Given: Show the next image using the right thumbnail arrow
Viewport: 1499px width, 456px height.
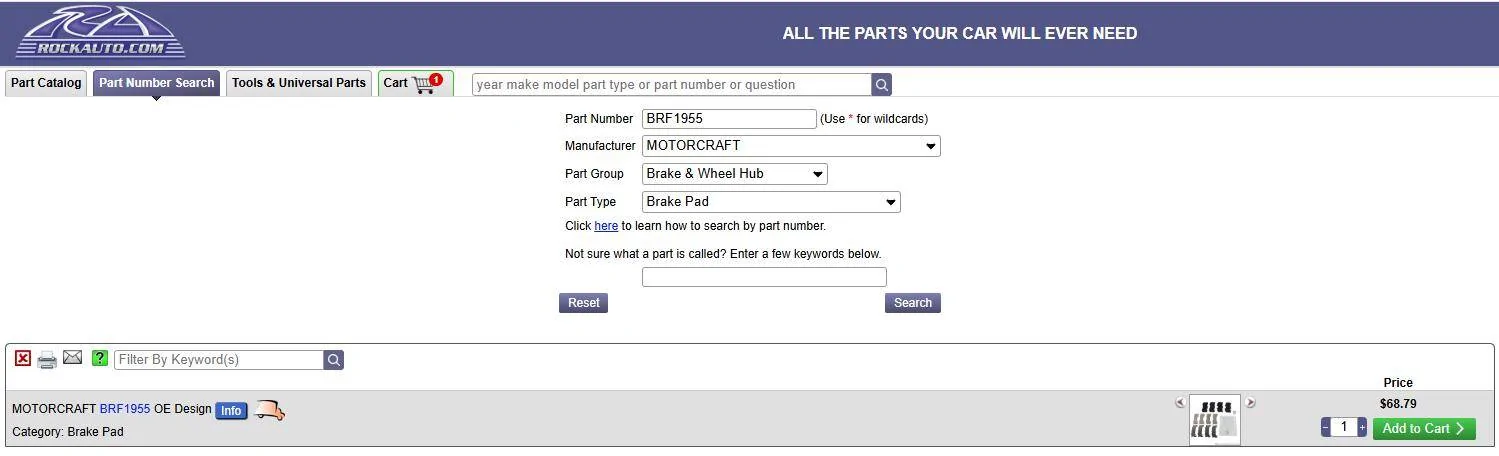Looking at the screenshot, I should [1250, 403].
